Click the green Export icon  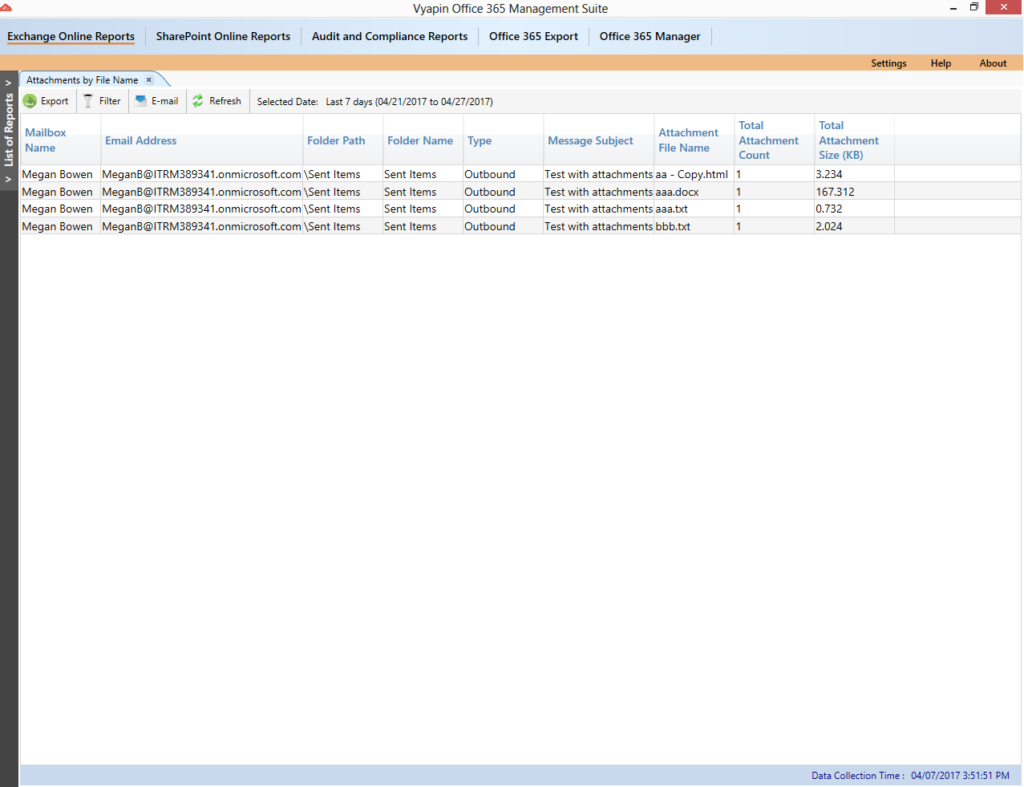tap(30, 101)
